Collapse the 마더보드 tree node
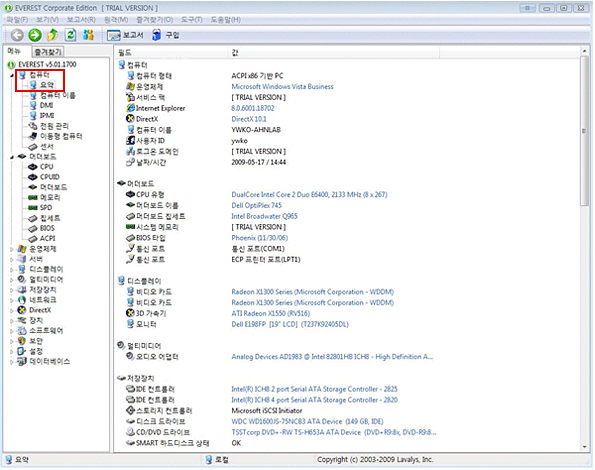Image resolution: width=595 pixels, height=470 pixels. point(11,157)
